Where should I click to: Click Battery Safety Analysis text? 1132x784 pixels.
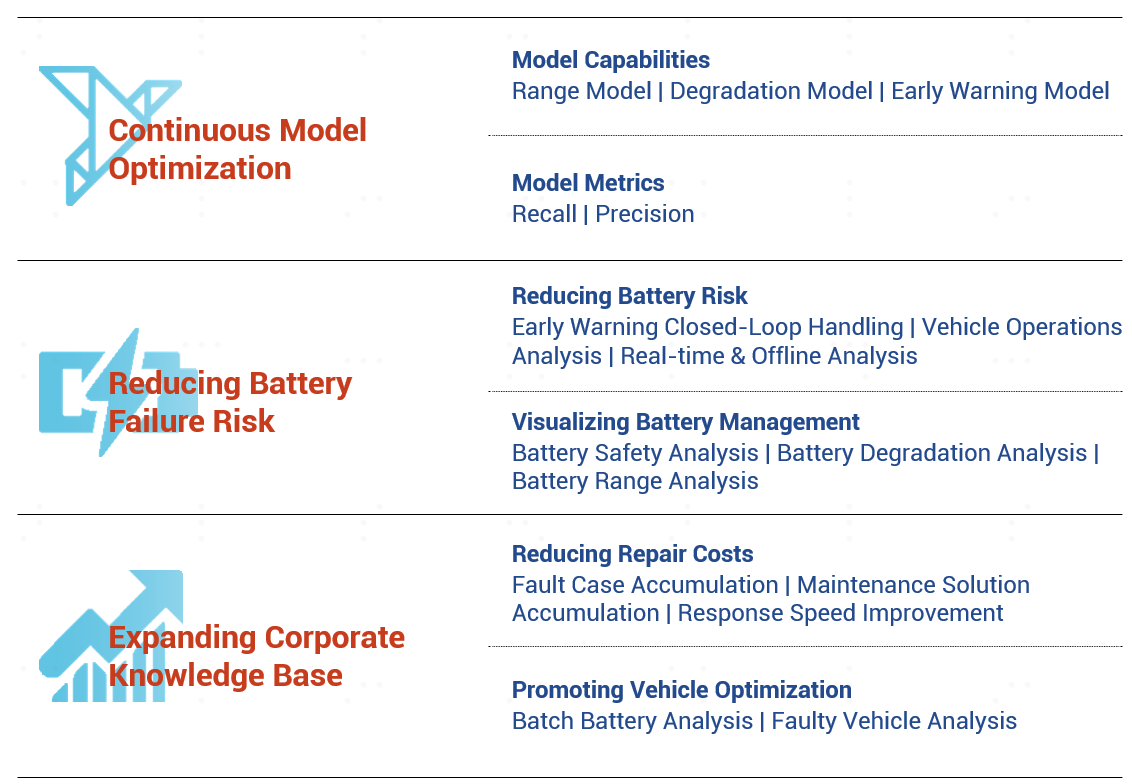(635, 453)
